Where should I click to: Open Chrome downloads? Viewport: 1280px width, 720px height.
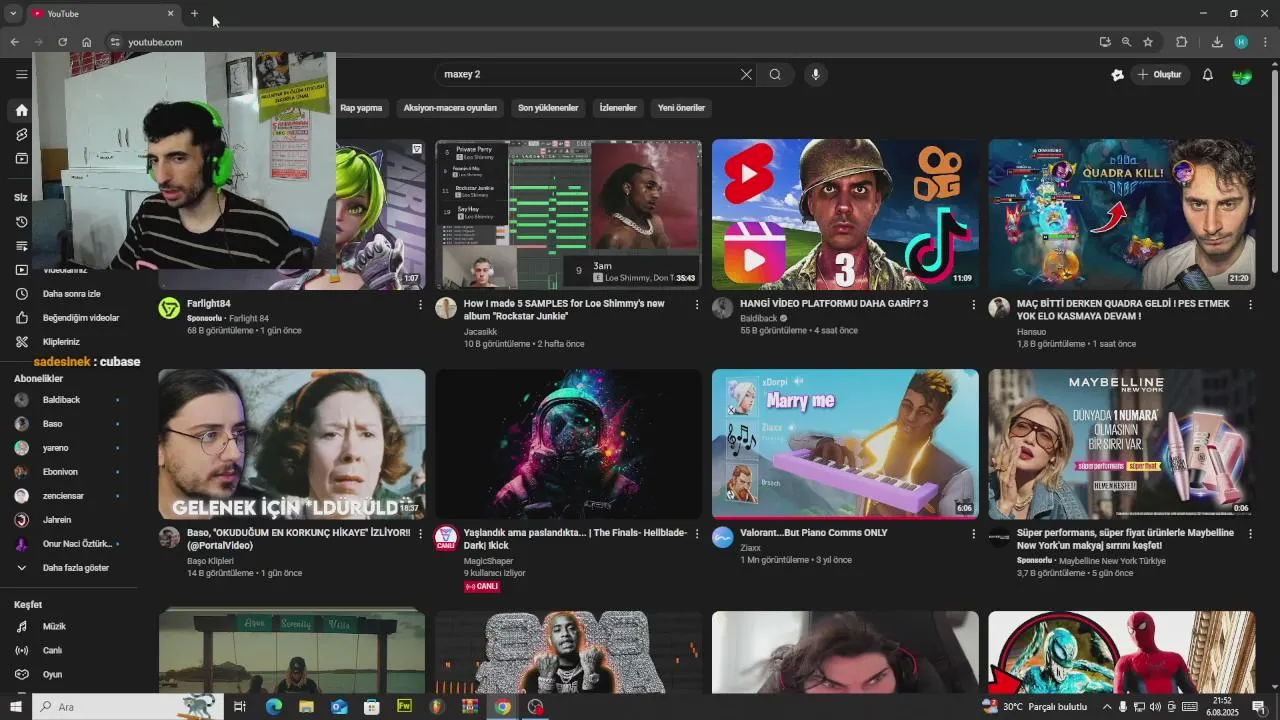tap(1217, 42)
